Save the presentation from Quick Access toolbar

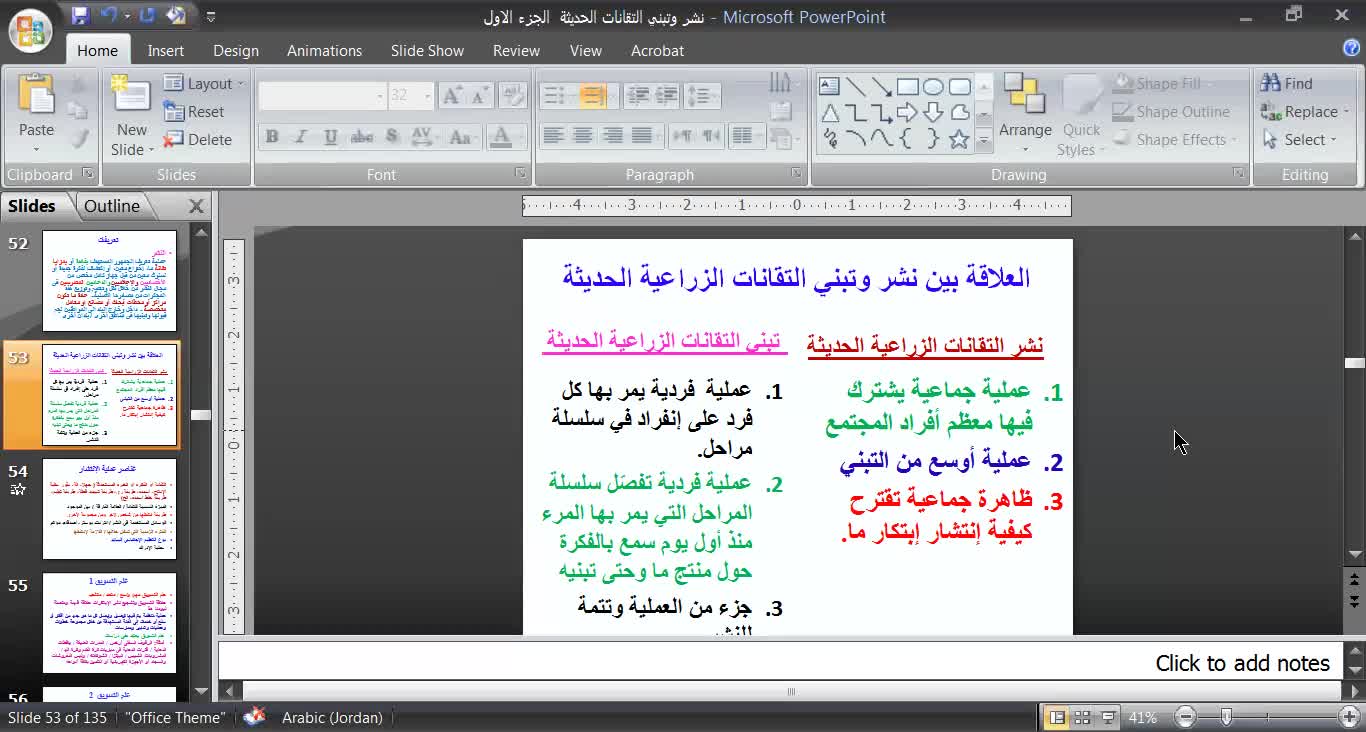[x=81, y=16]
